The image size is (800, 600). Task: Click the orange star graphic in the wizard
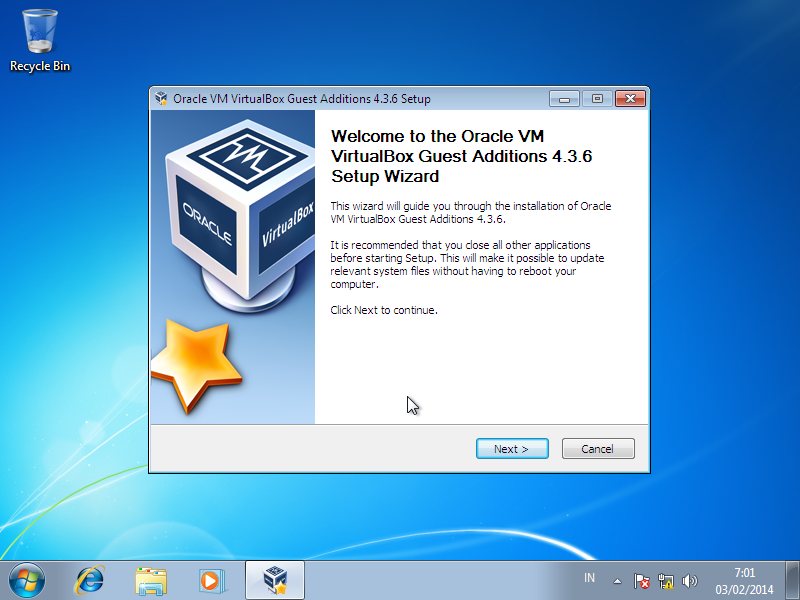pos(196,365)
